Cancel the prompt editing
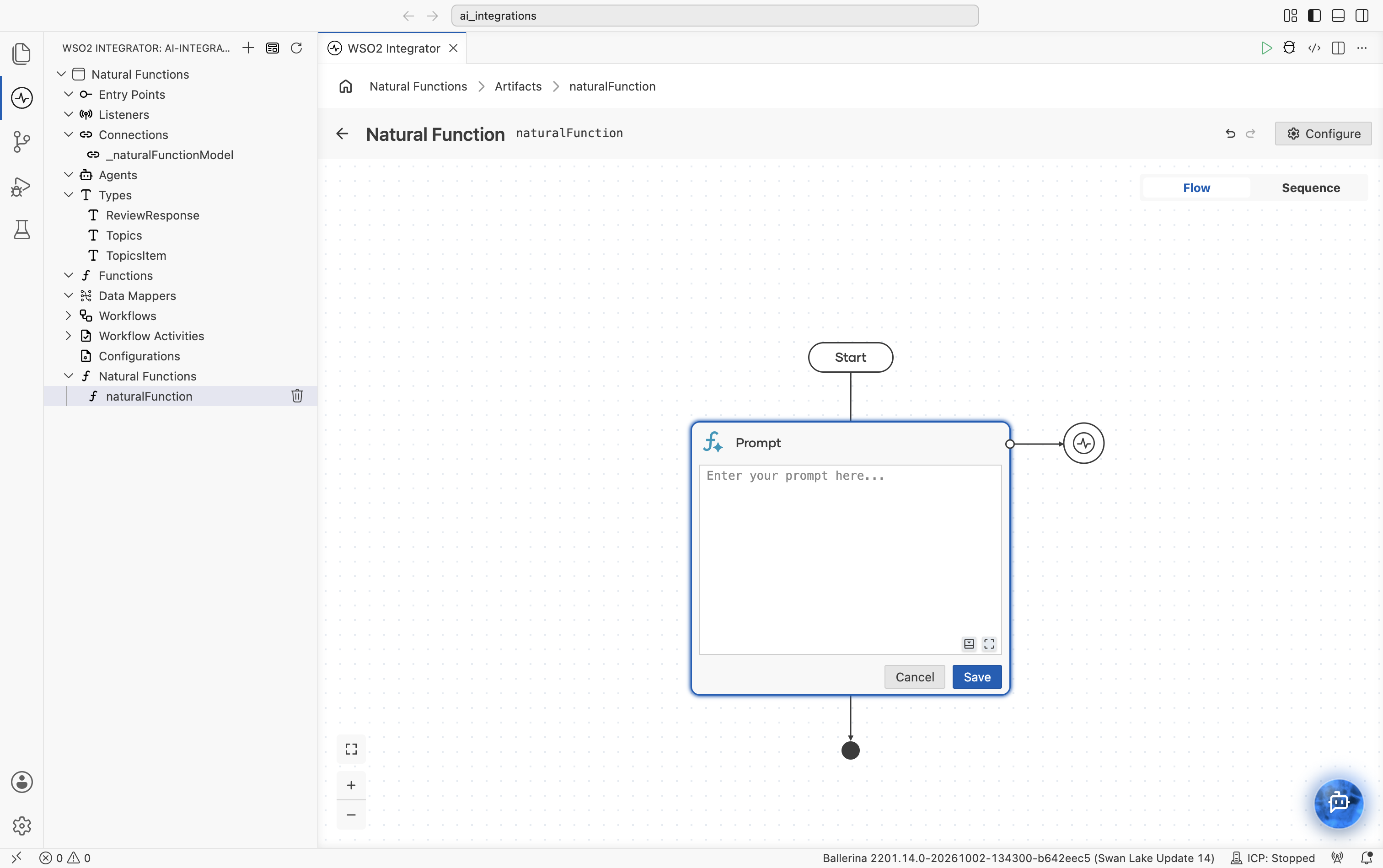This screenshot has width=1383, height=868. pyautogui.click(x=915, y=677)
